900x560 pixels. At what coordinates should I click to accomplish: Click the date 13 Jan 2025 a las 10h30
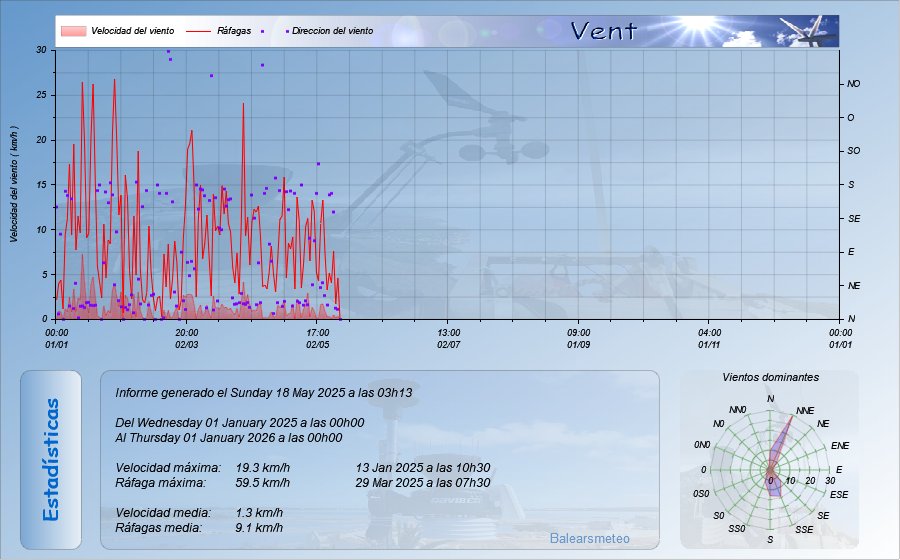click(x=423, y=468)
